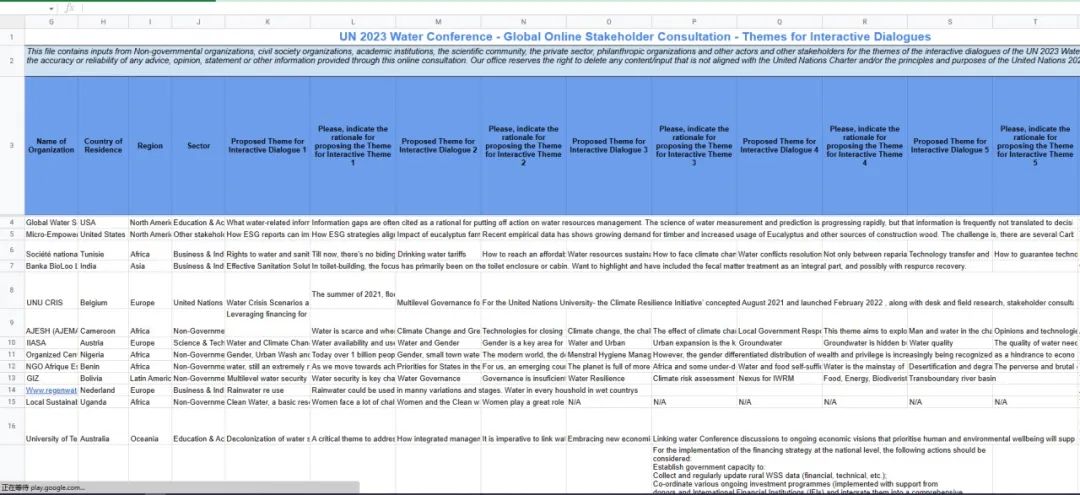Select column P header
The height and width of the screenshot is (495, 1080).
693,21
